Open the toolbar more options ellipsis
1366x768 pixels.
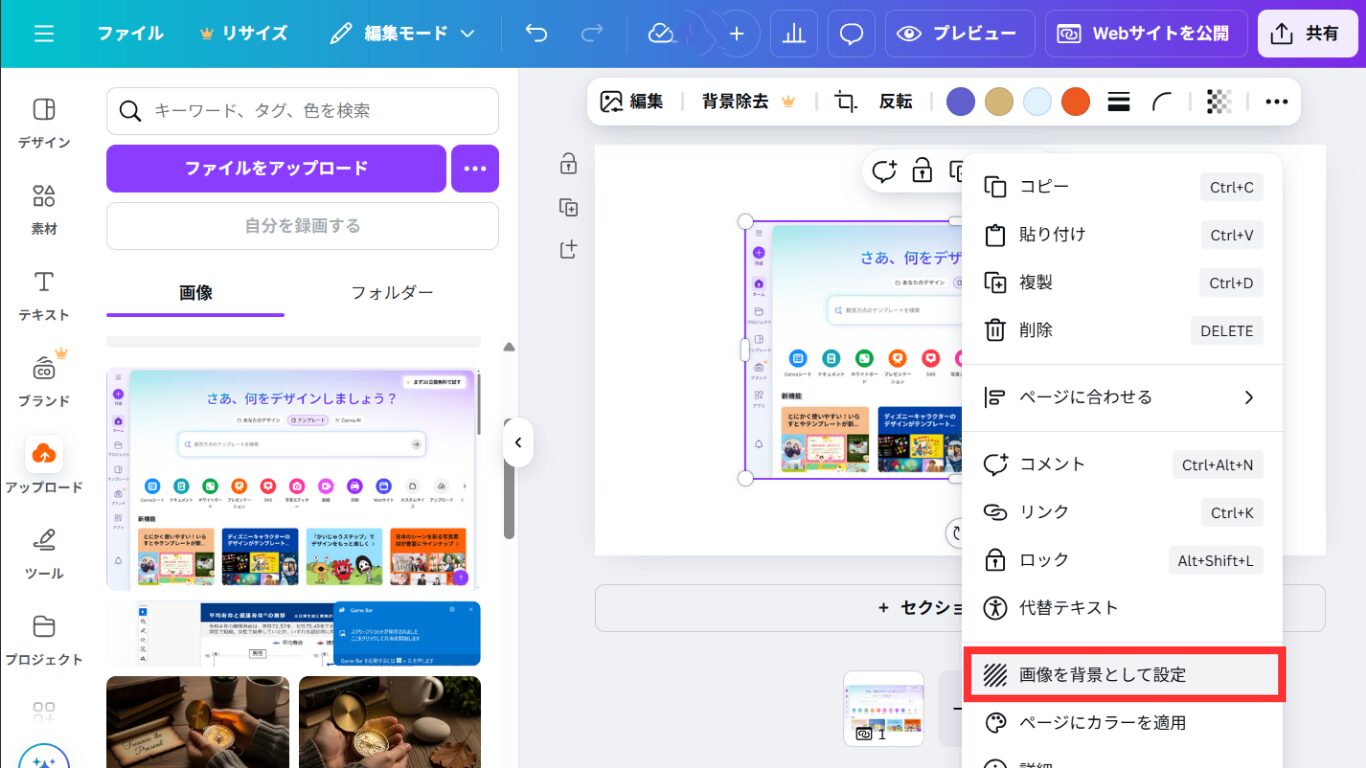1276,101
